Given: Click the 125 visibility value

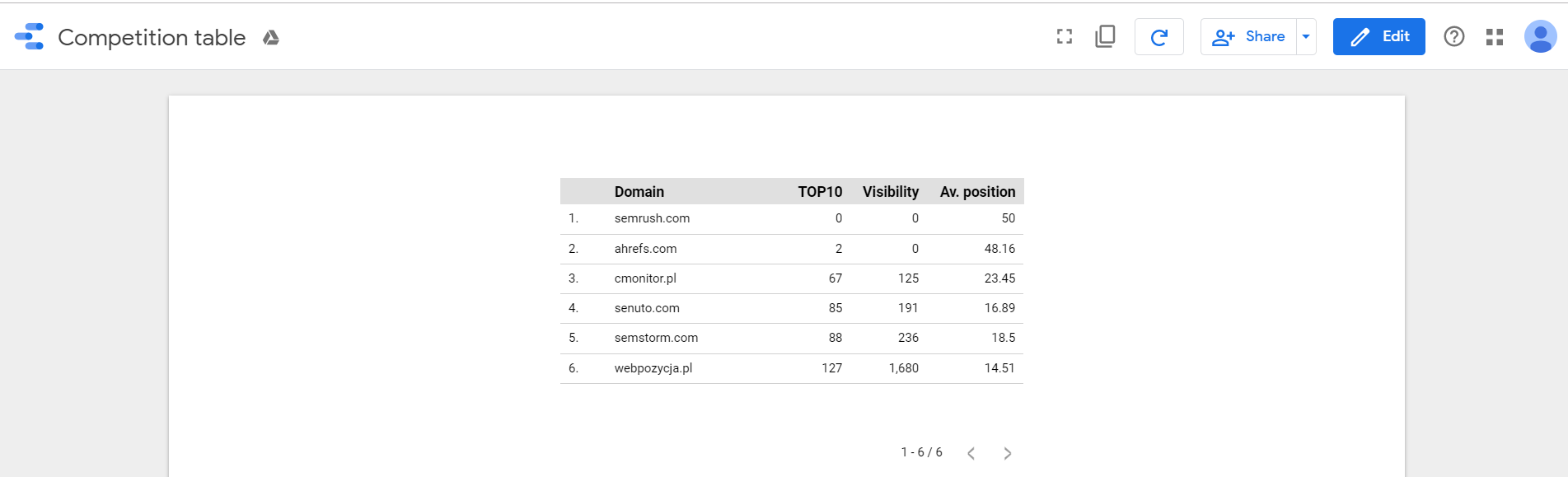Looking at the screenshot, I should coord(908,278).
